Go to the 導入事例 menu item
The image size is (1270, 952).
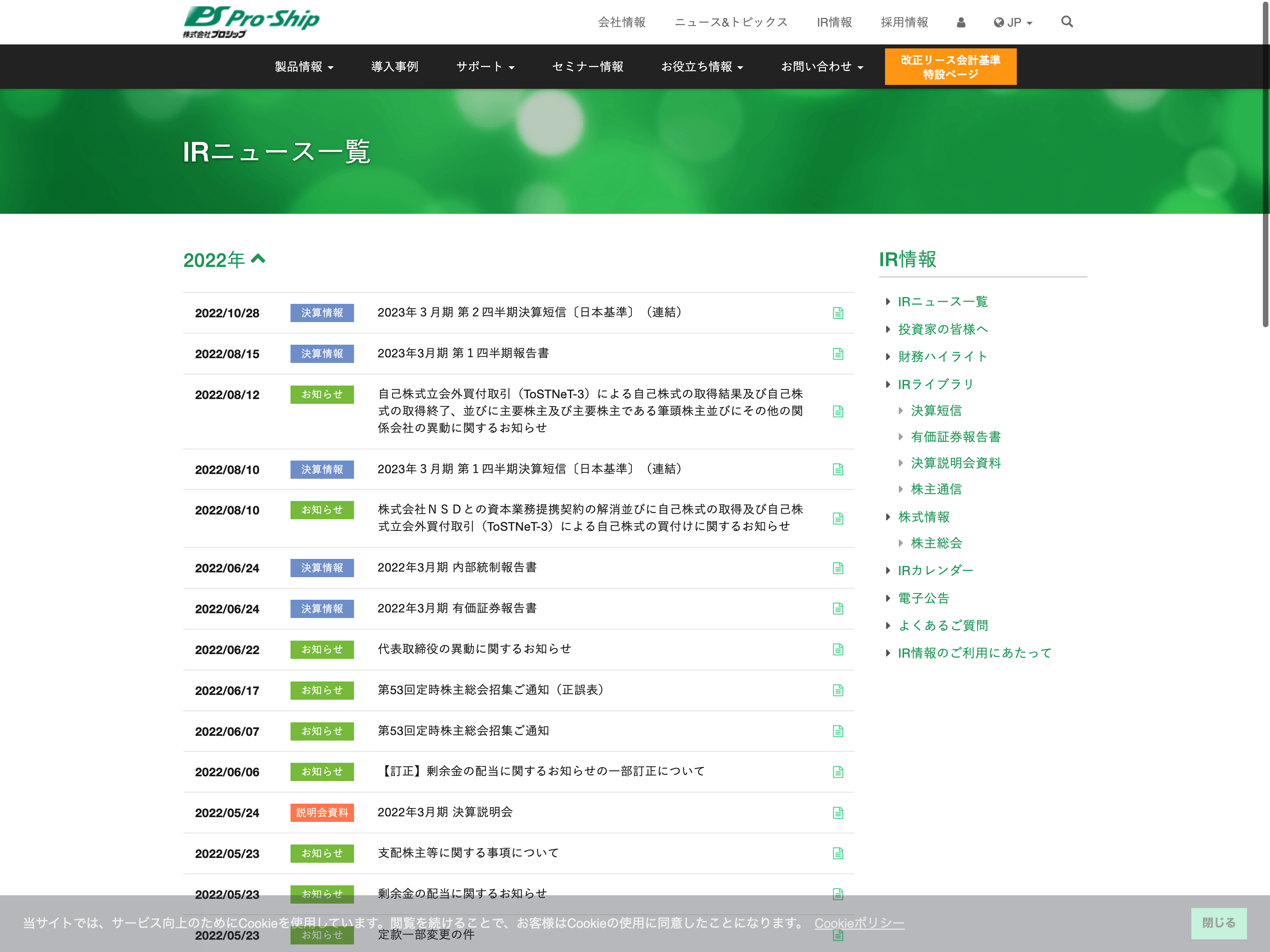[x=394, y=67]
